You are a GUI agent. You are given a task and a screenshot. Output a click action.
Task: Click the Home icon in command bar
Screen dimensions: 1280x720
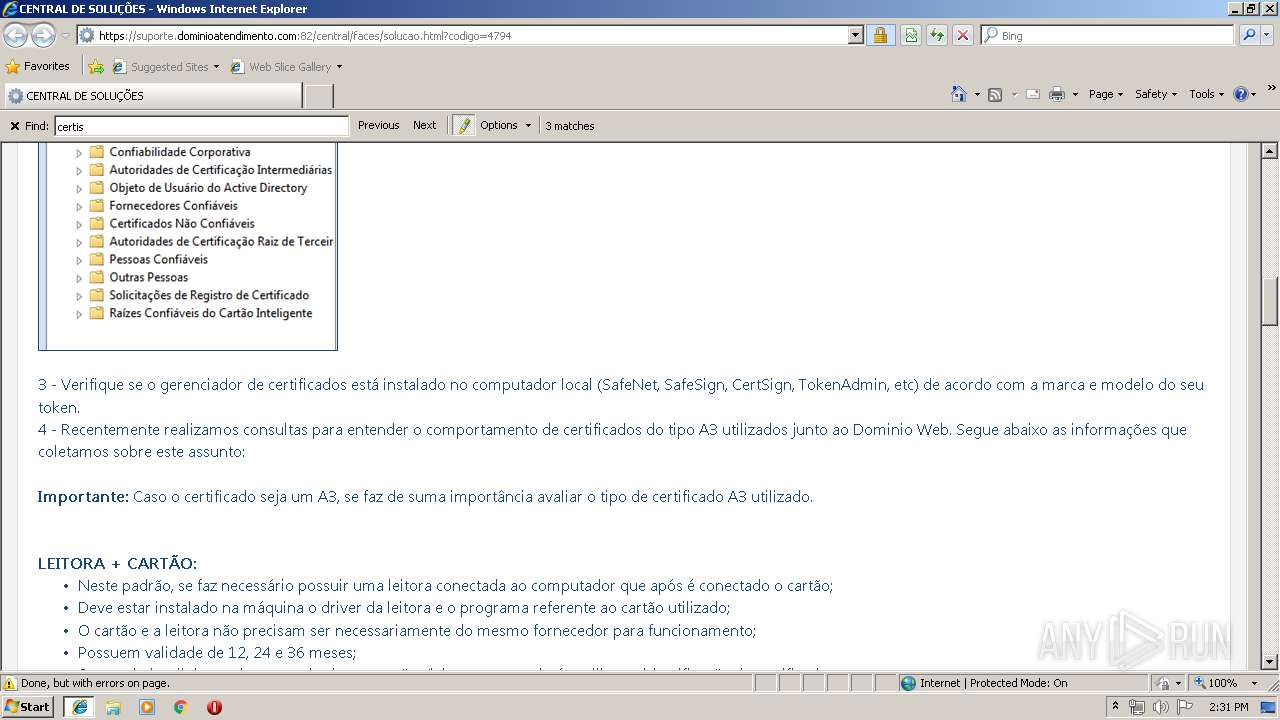click(959, 94)
